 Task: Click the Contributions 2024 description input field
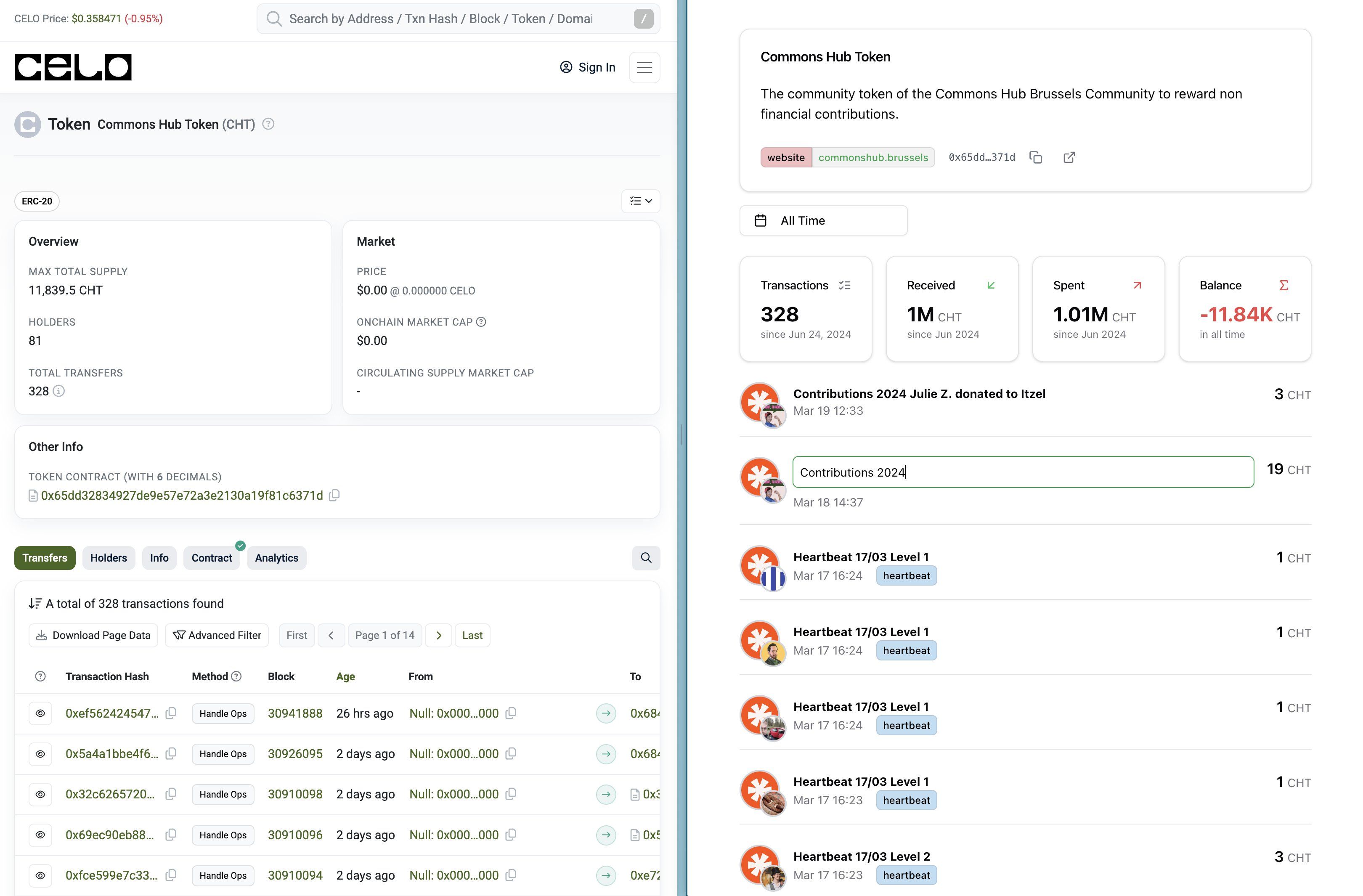[1022, 472]
